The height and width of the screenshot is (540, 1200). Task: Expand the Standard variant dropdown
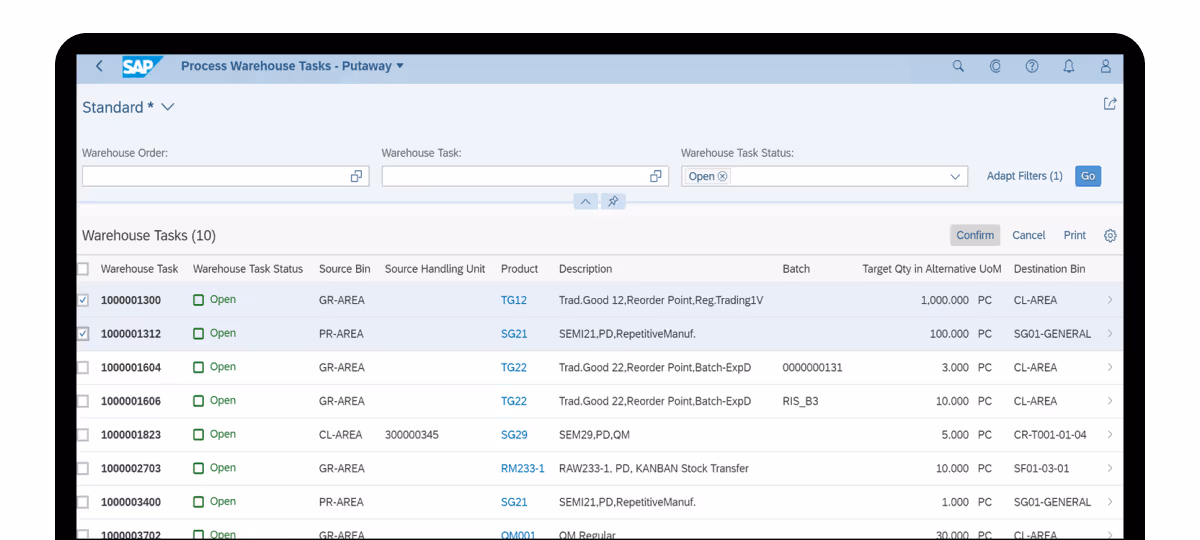(x=167, y=107)
